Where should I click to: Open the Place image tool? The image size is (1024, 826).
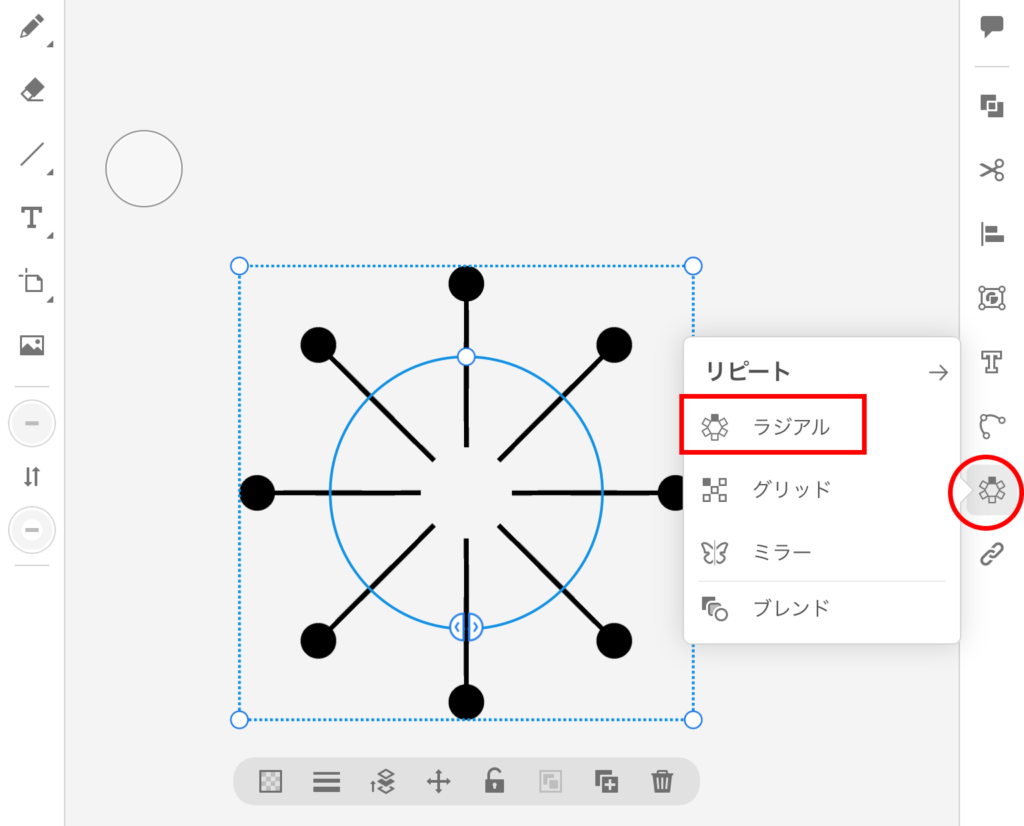[32, 345]
